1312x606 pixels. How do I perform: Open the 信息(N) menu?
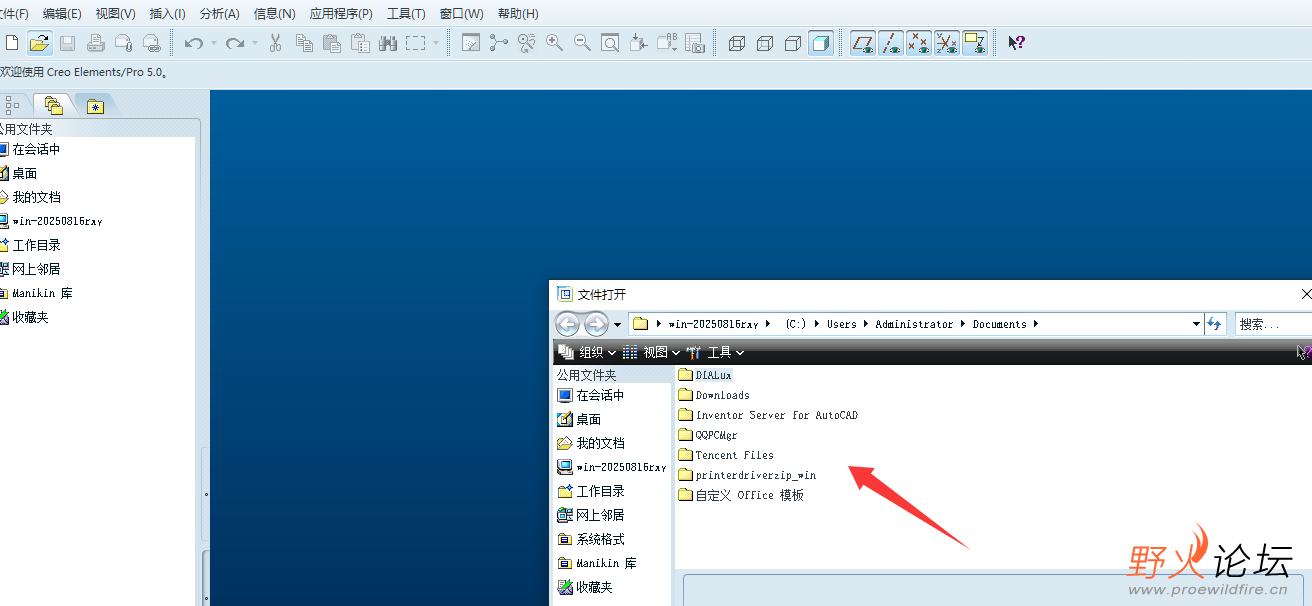tap(274, 14)
